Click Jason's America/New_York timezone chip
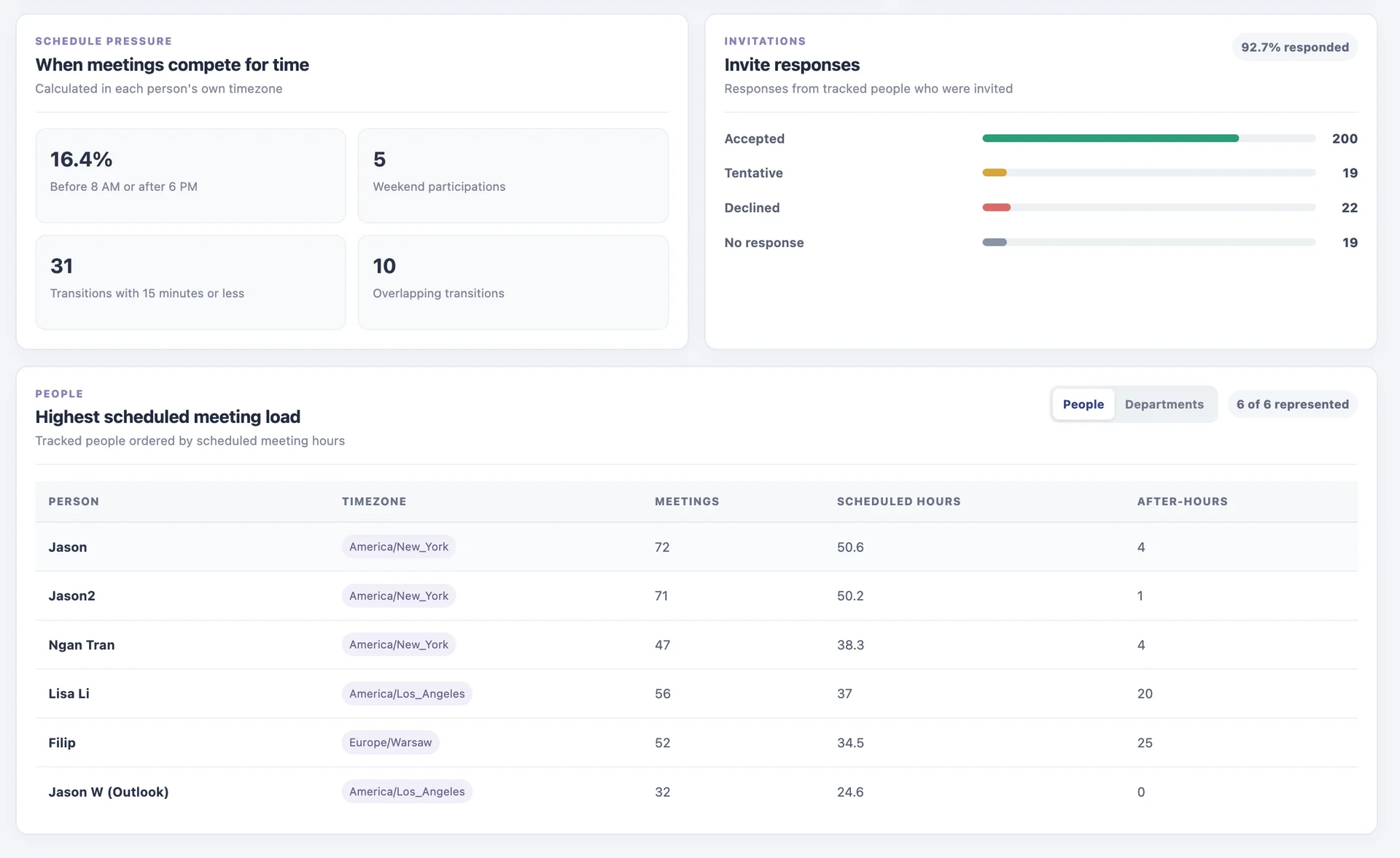 click(x=399, y=547)
